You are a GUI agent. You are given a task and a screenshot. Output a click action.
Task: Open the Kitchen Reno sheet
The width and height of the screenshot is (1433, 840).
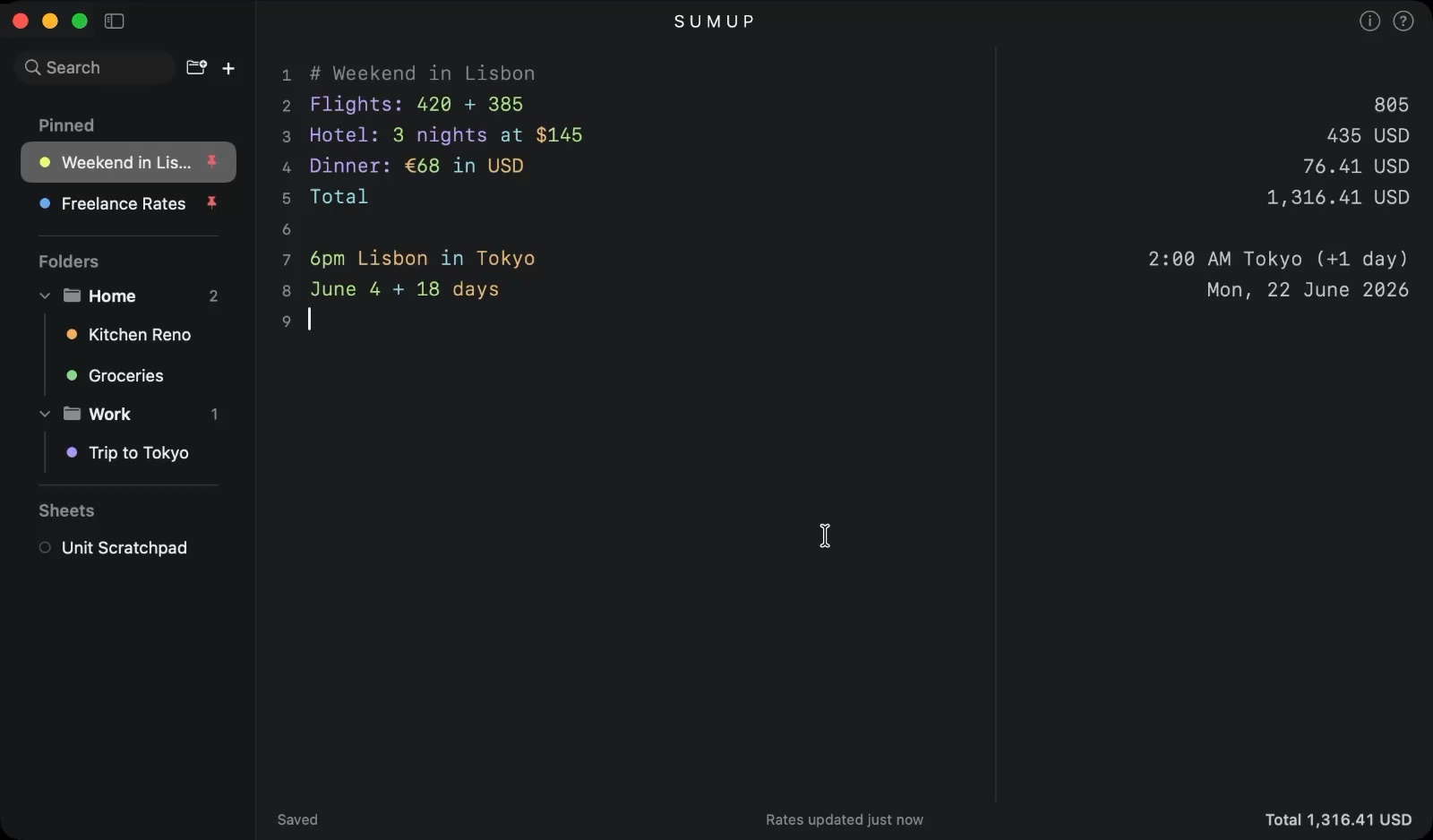(x=140, y=334)
